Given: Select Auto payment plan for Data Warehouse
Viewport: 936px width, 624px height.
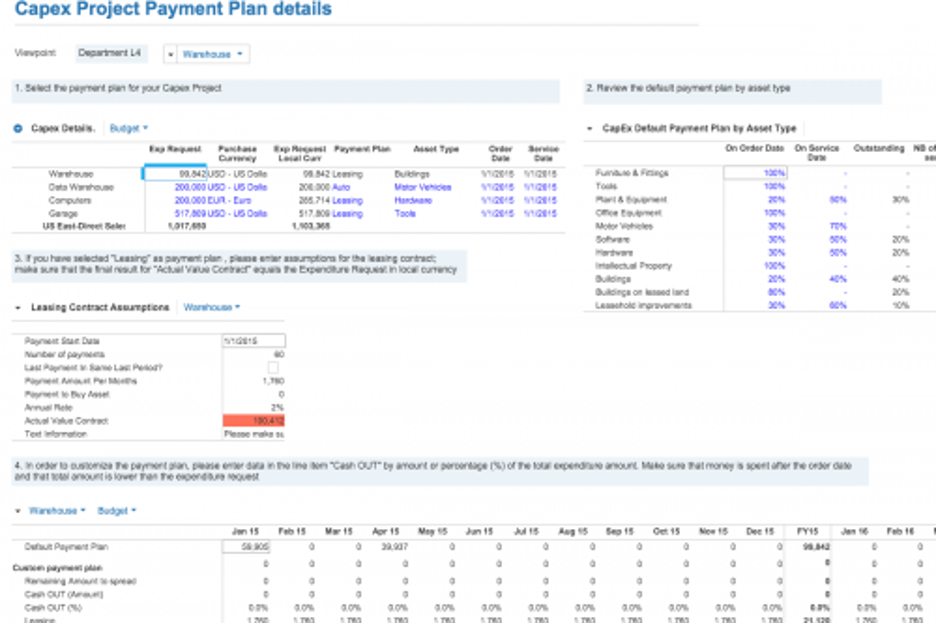Looking at the screenshot, I should tap(341, 187).
